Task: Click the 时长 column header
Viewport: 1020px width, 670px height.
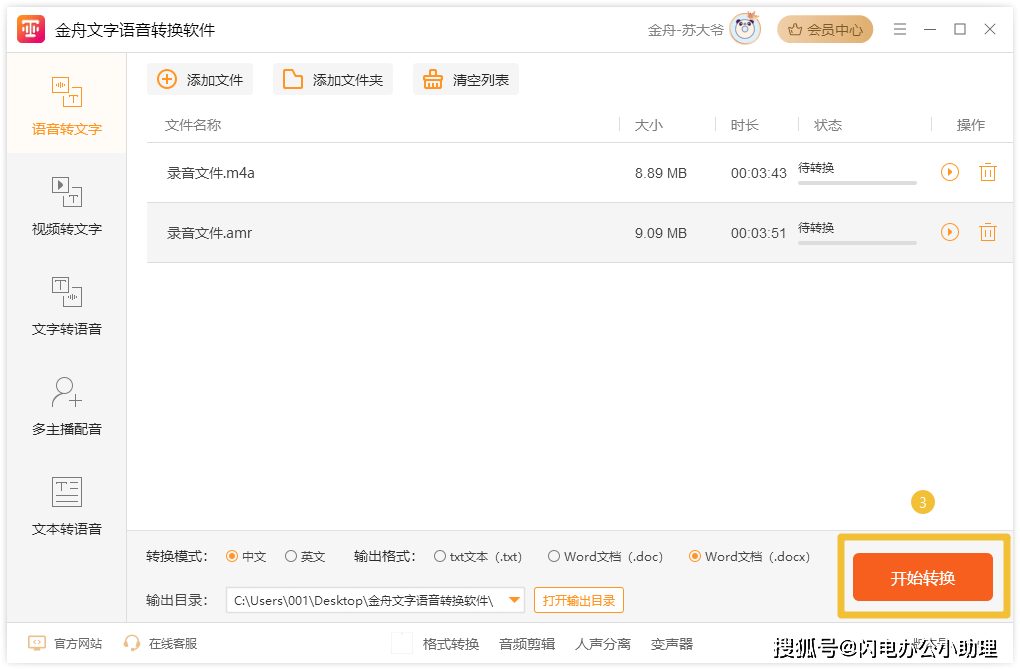Action: [744, 125]
